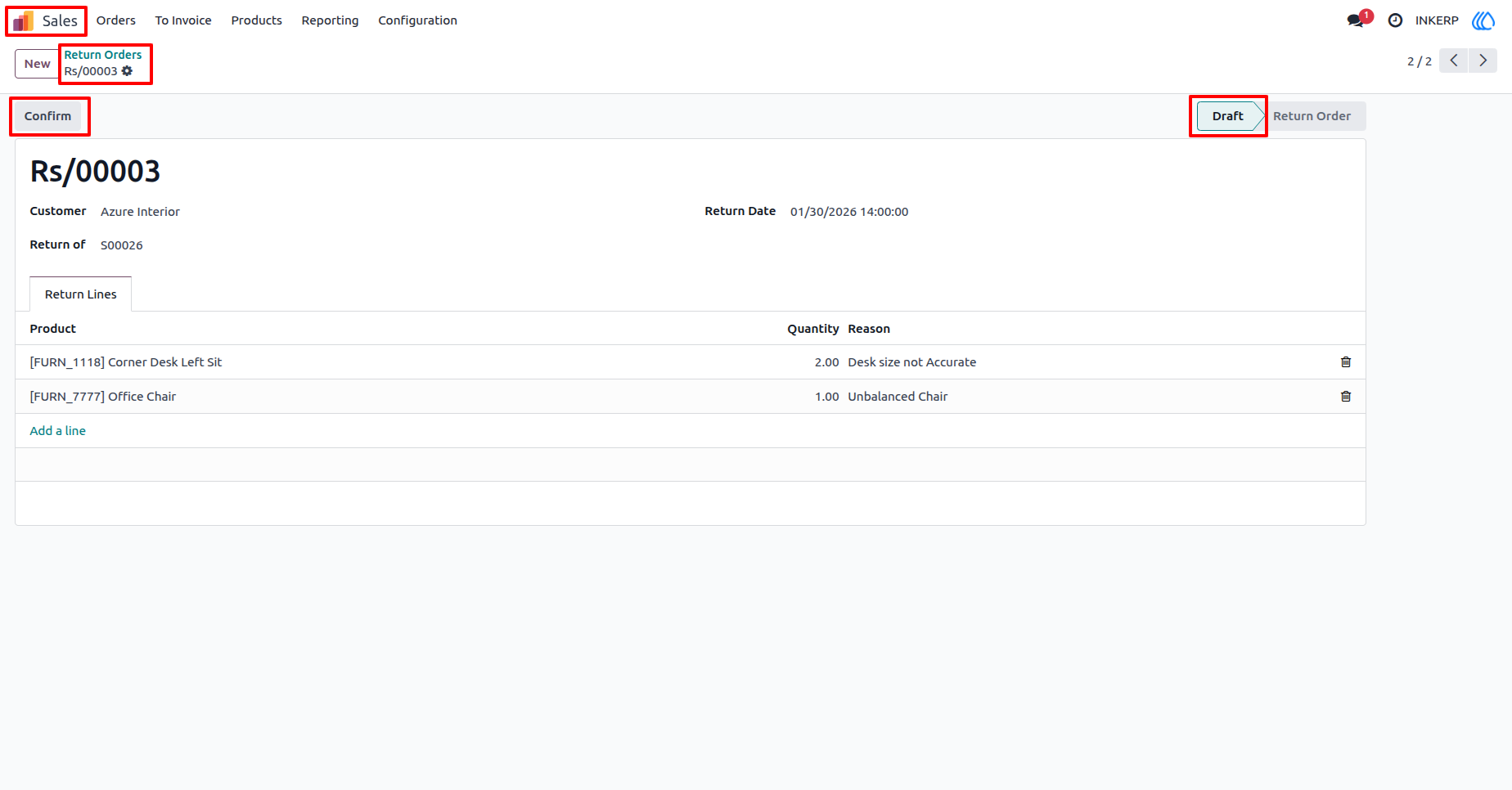This screenshot has width=1512, height=790.
Task: Follow the Return Orders breadcrumb link
Action: [x=103, y=55]
